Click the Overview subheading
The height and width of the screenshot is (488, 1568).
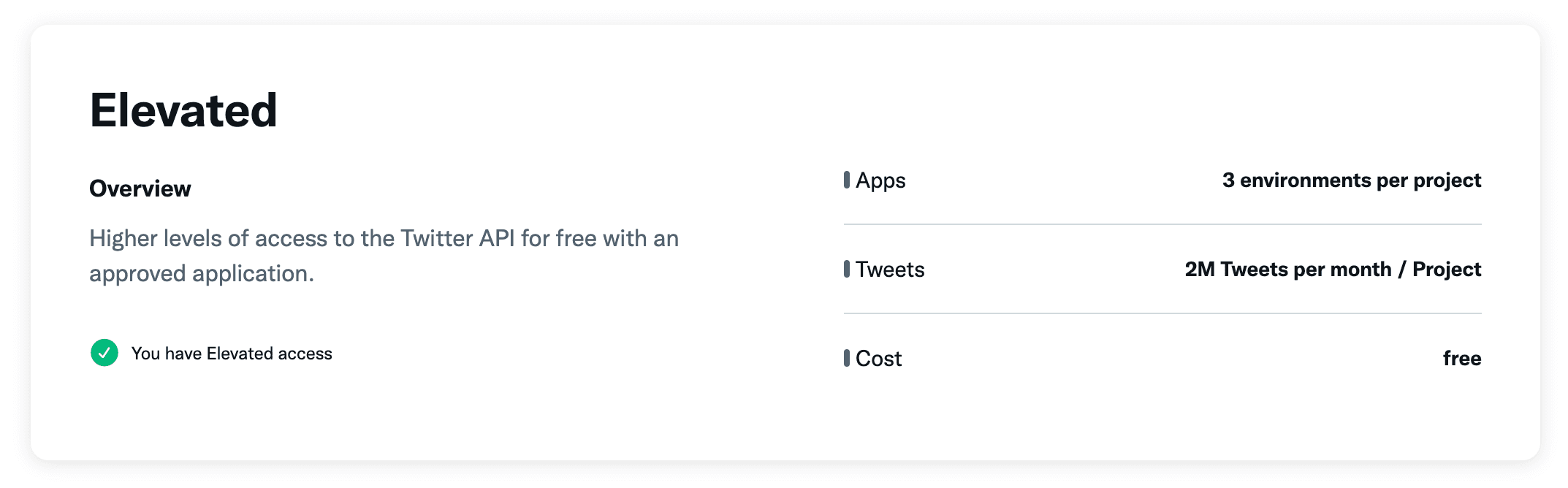140,188
